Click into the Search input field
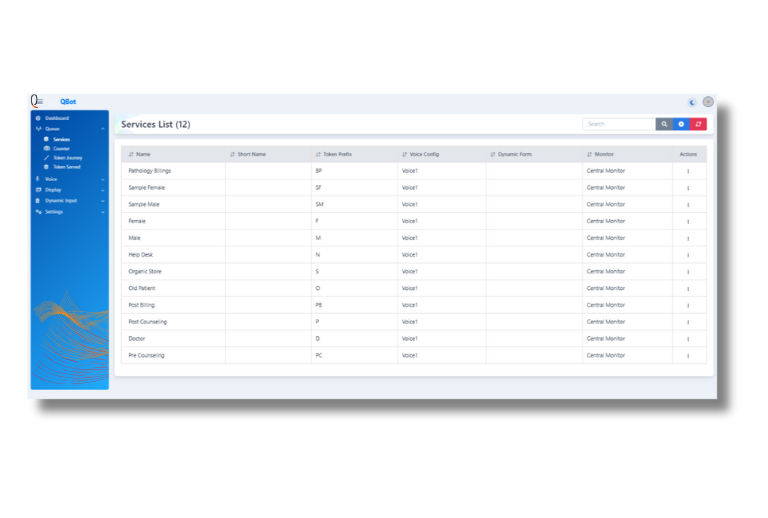This screenshot has width=768, height=518. (618, 124)
